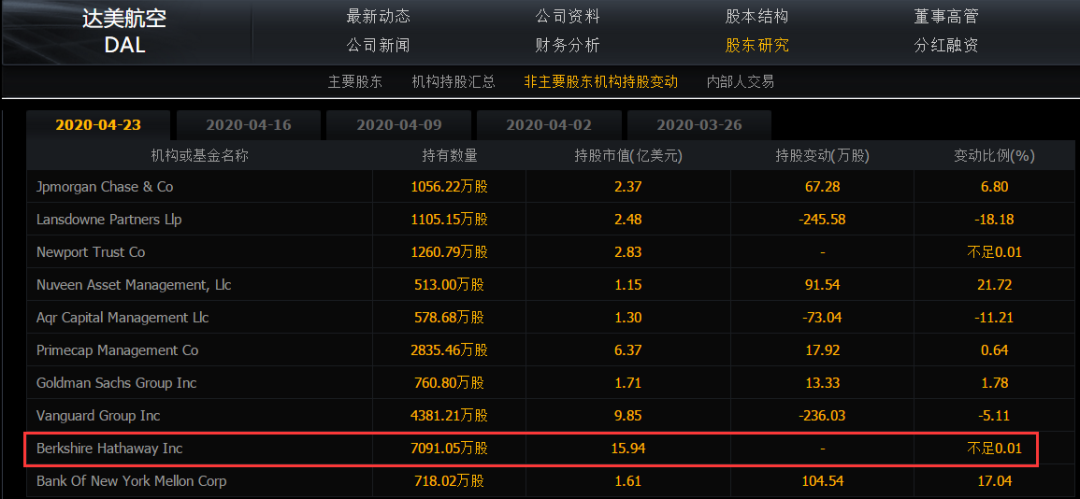The image size is (1080, 499).
Task: Select the 2020-04-23 date tab
Action: (98, 125)
